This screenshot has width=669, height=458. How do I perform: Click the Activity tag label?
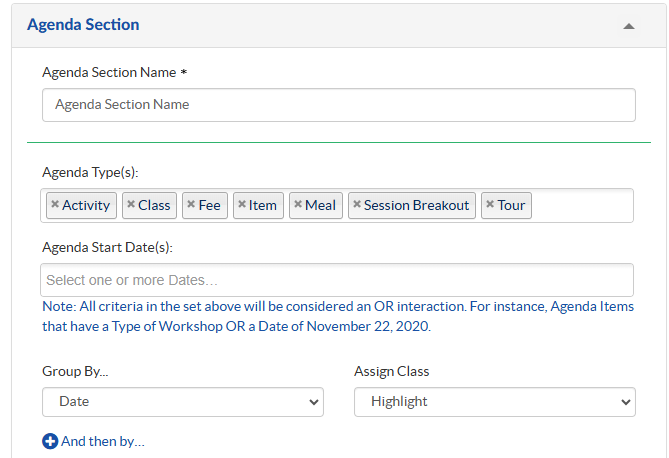[x=86, y=205]
